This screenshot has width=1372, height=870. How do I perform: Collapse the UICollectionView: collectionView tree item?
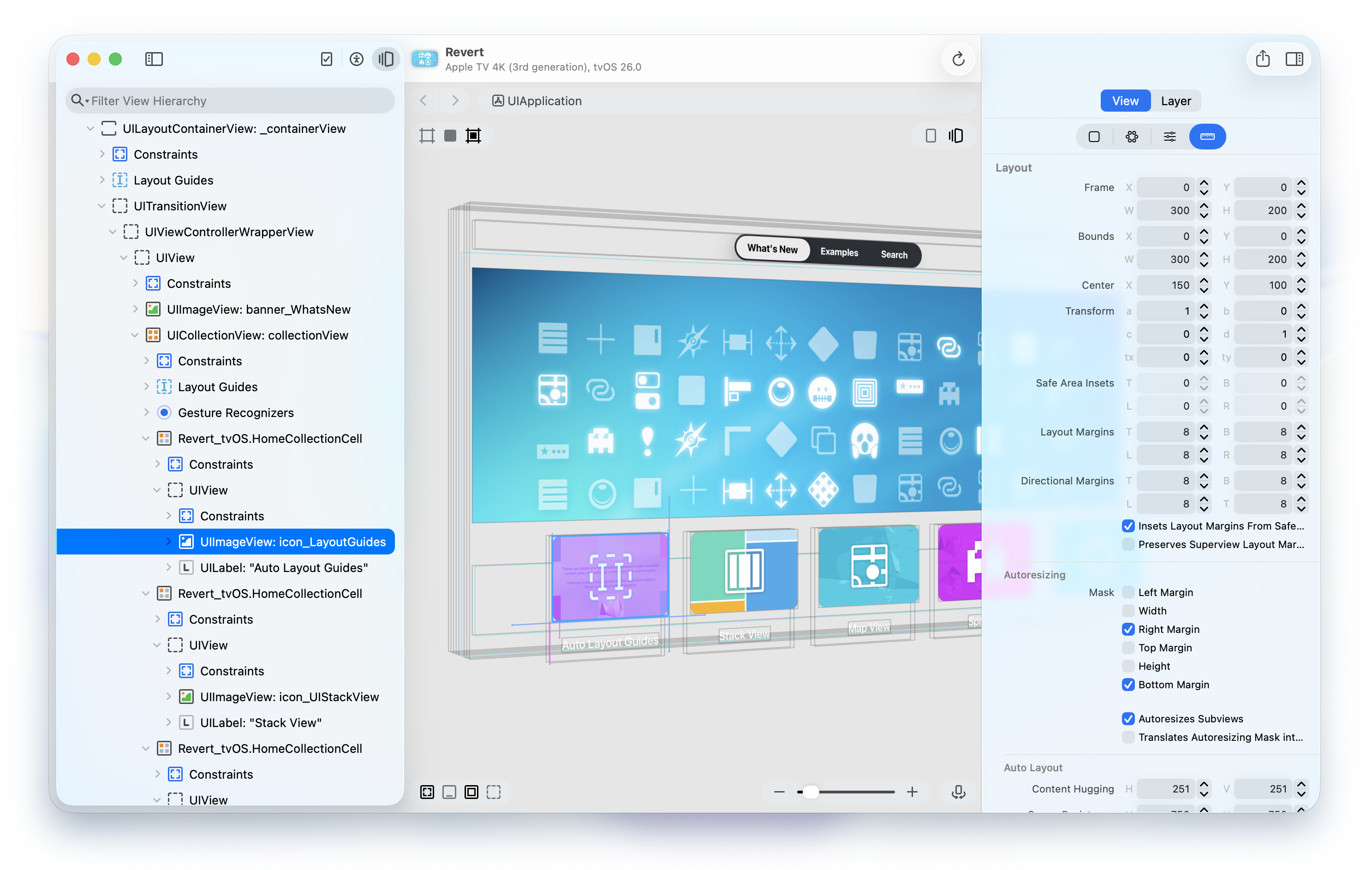(x=134, y=335)
